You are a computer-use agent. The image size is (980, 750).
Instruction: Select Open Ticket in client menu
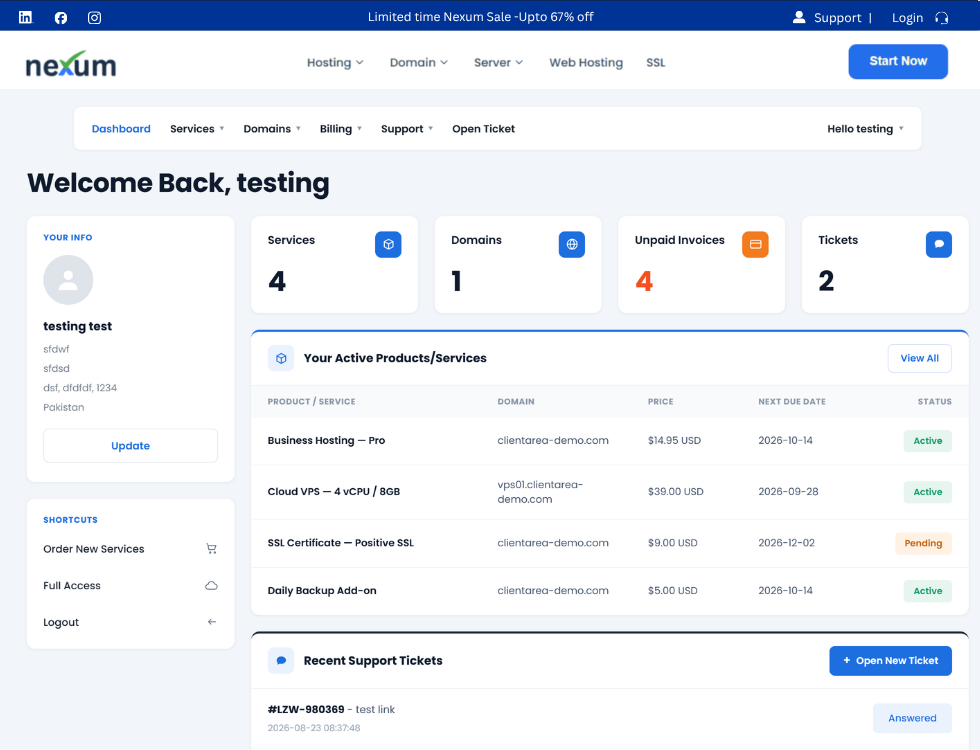coord(484,129)
